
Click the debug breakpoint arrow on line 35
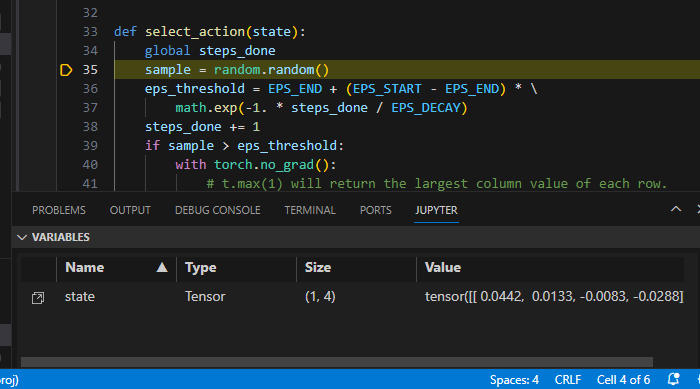point(66,70)
